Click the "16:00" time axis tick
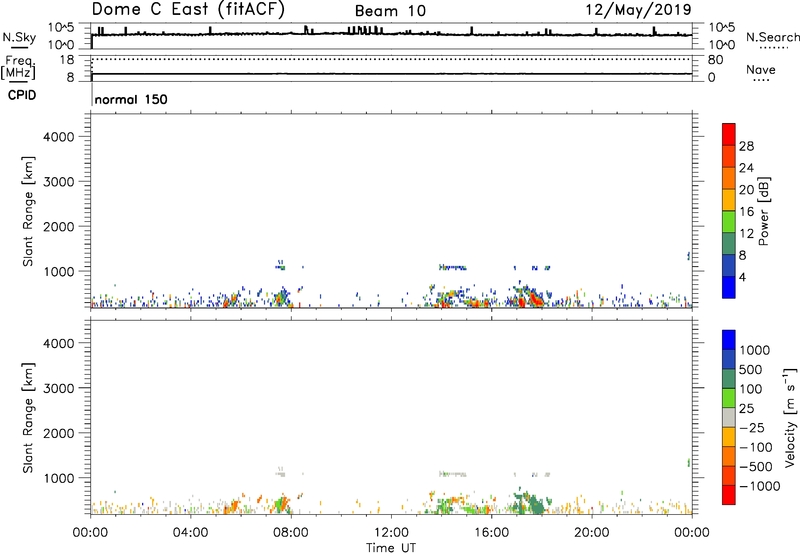The image size is (800, 554). click(491, 533)
